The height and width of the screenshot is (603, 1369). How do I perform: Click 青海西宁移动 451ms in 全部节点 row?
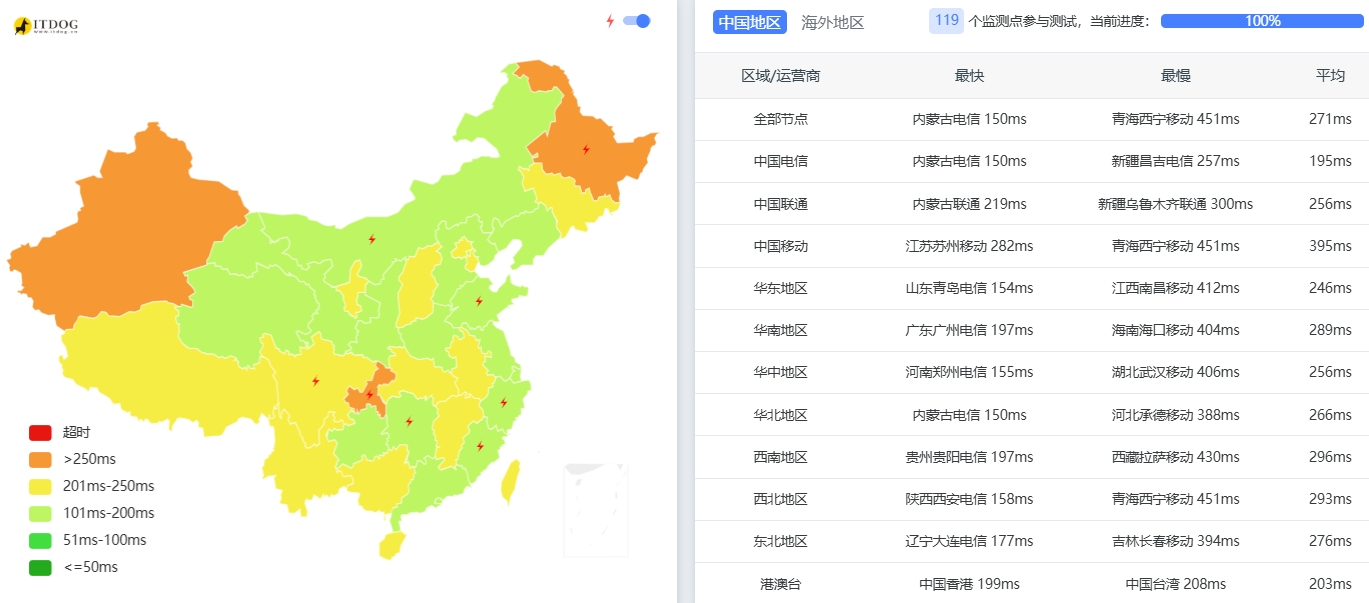(1175, 119)
